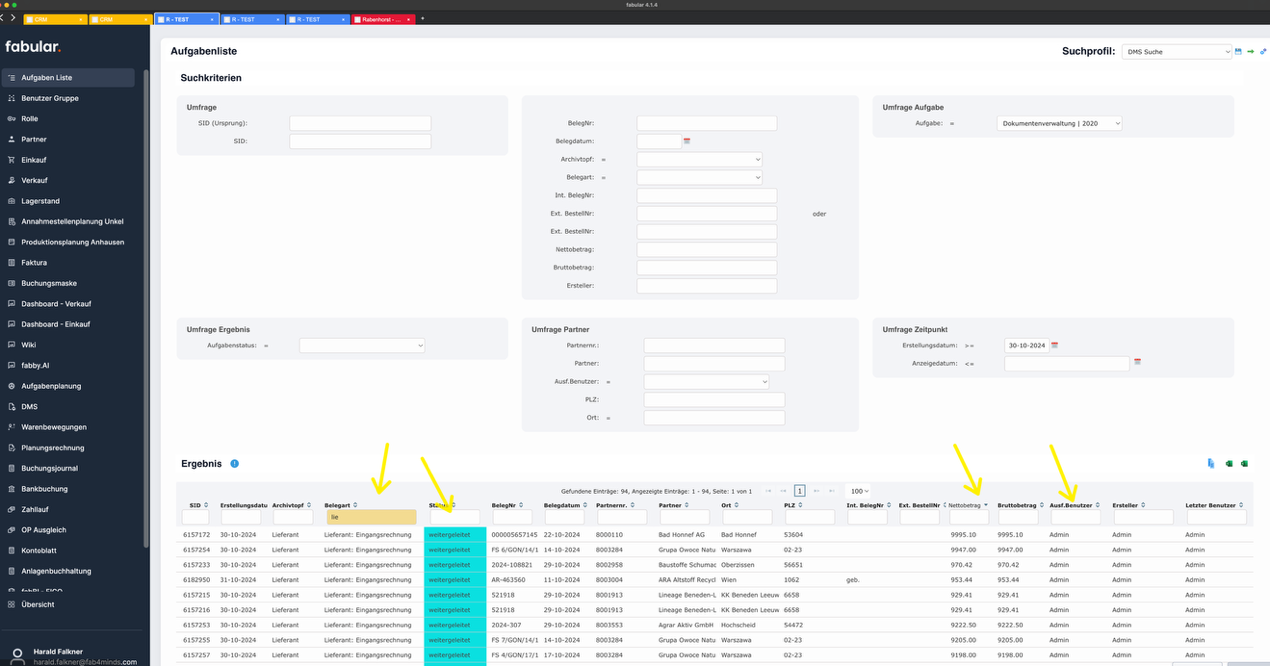Click the sort arrows on the SID column
Image resolution: width=1270 pixels, height=666 pixels.
pos(206,505)
